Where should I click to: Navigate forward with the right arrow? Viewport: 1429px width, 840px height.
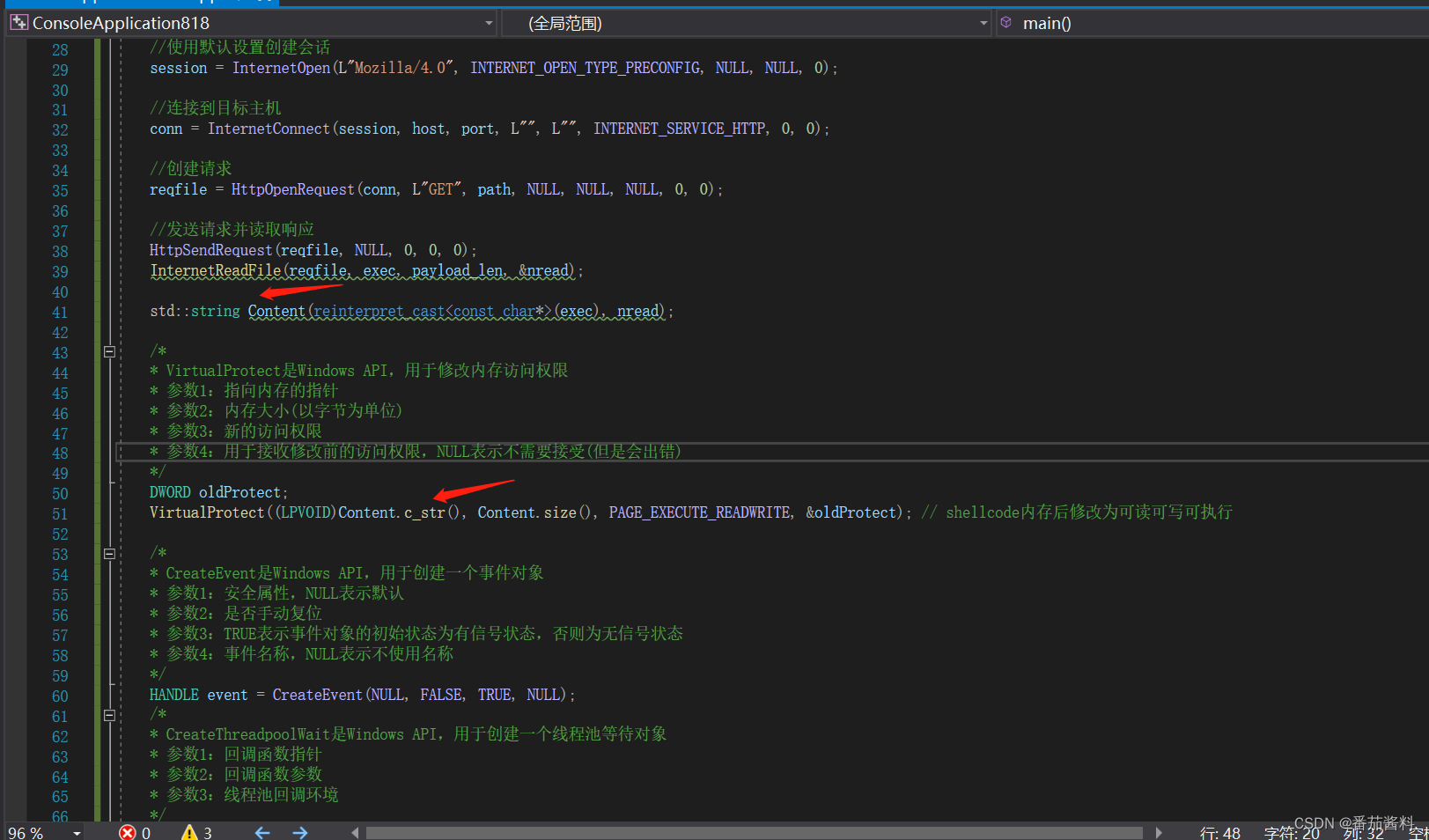300,833
